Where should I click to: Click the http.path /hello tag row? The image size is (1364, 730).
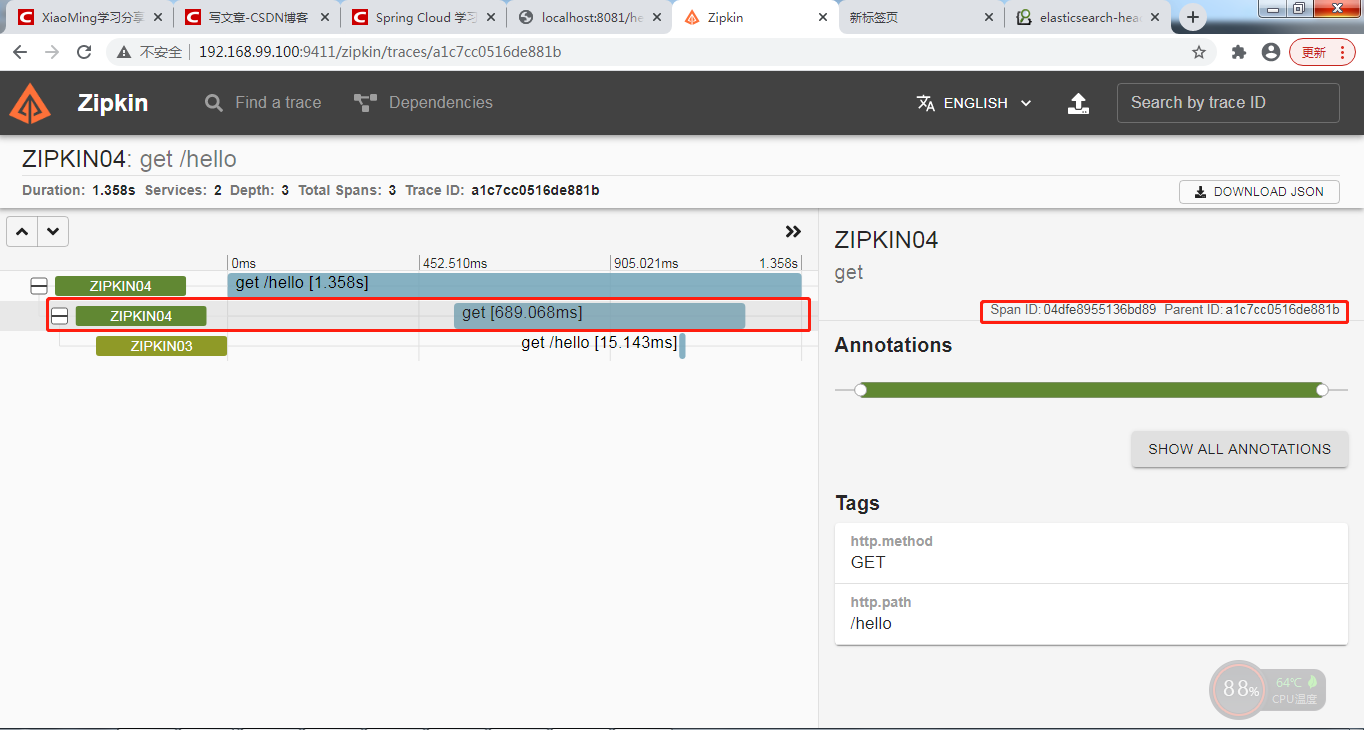tap(1091, 613)
